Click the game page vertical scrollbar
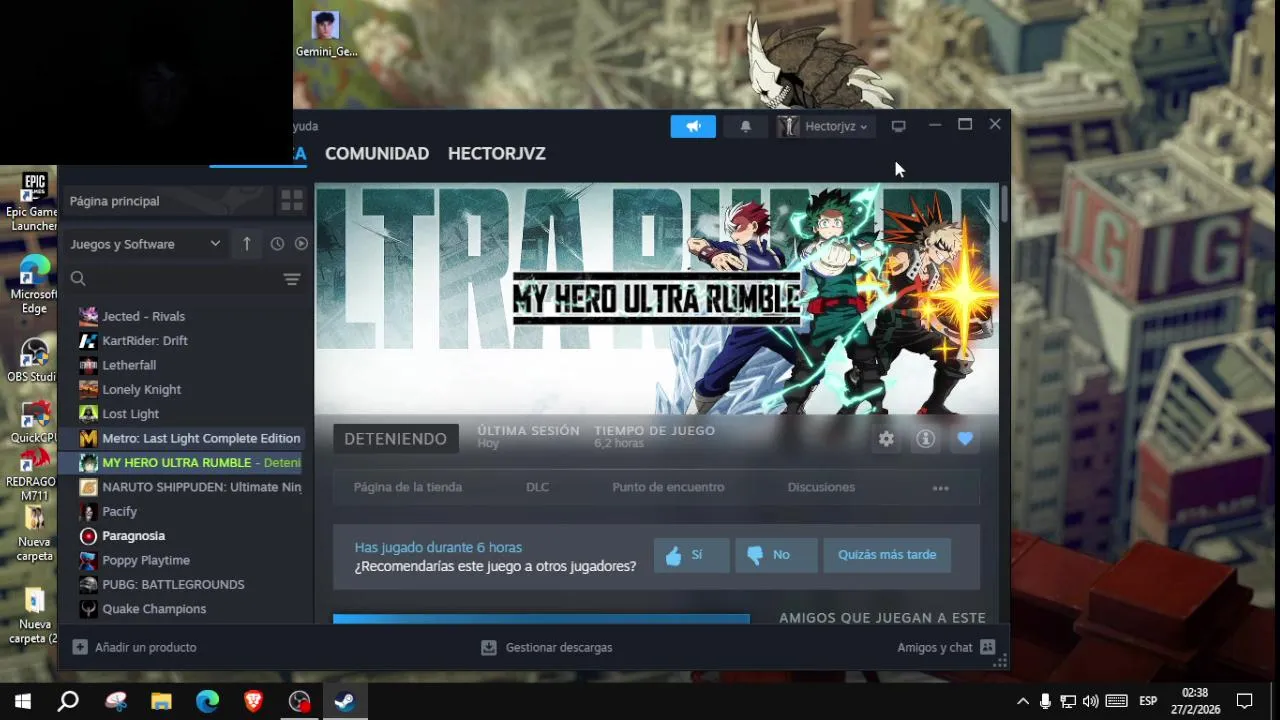The height and width of the screenshot is (720, 1280). [x=1004, y=204]
